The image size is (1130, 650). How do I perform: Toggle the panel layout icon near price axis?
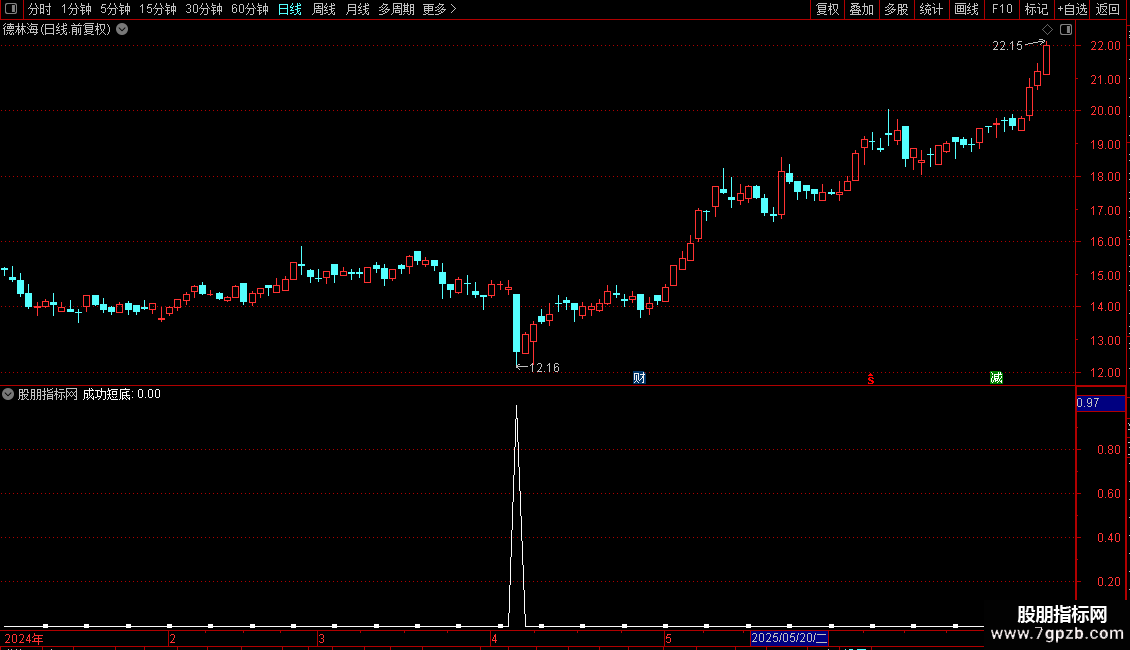tap(1066, 30)
